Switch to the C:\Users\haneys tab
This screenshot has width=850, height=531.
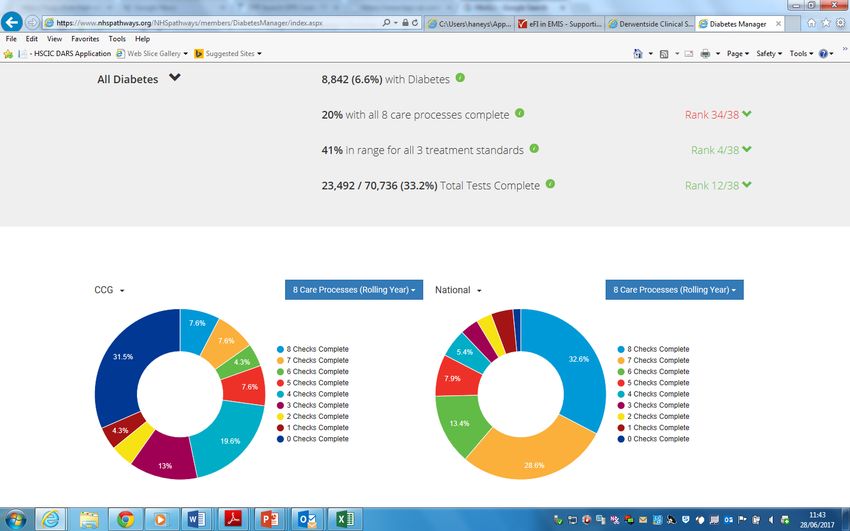[469, 24]
